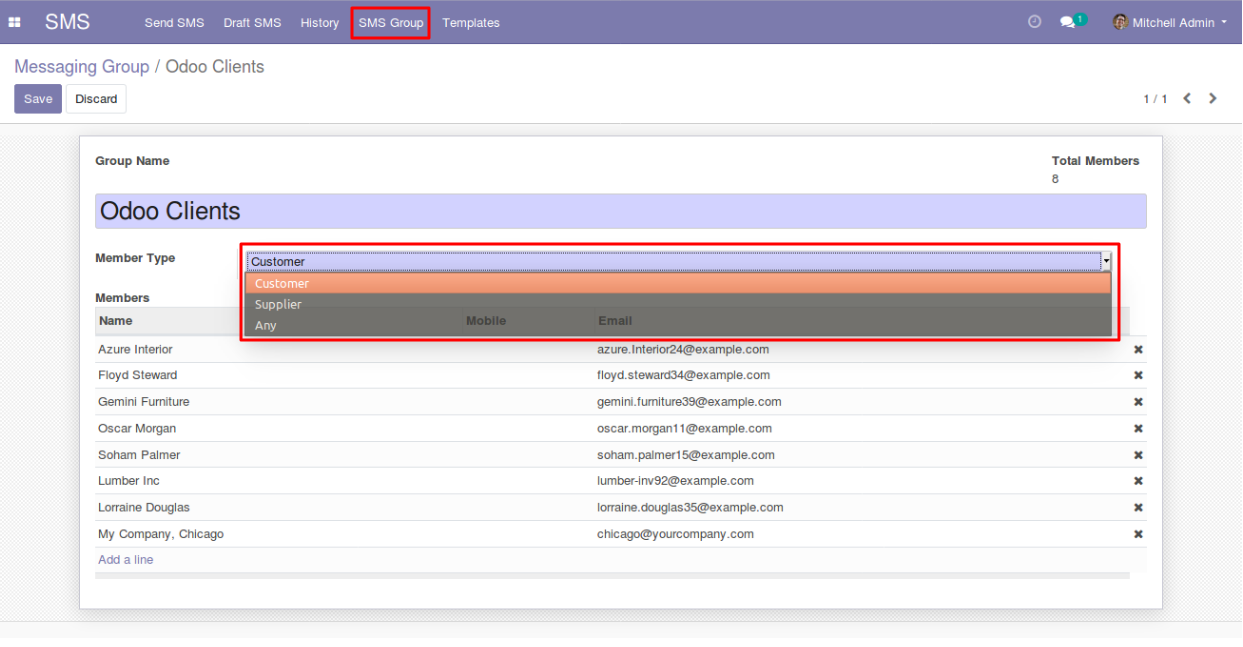
Task: Choose Customer option in dropdown list
Action: click(678, 283)
